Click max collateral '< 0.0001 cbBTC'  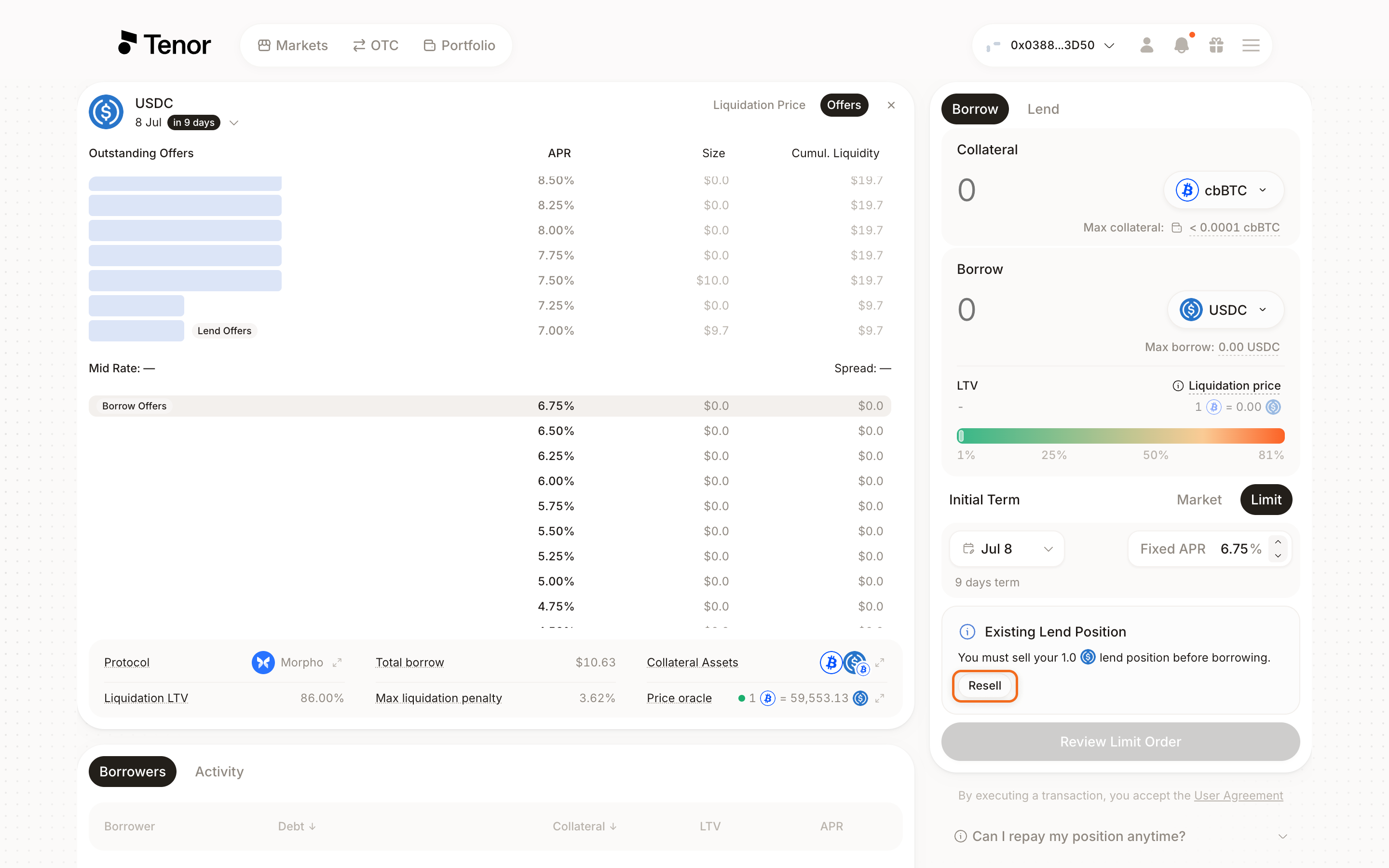click(1234, 228)
